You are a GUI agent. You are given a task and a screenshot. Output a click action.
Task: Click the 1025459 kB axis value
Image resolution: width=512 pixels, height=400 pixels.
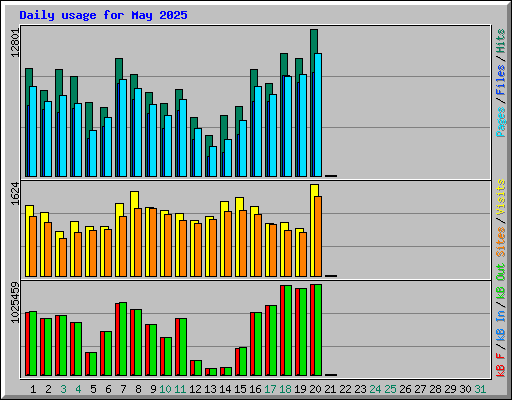(16, 303)
